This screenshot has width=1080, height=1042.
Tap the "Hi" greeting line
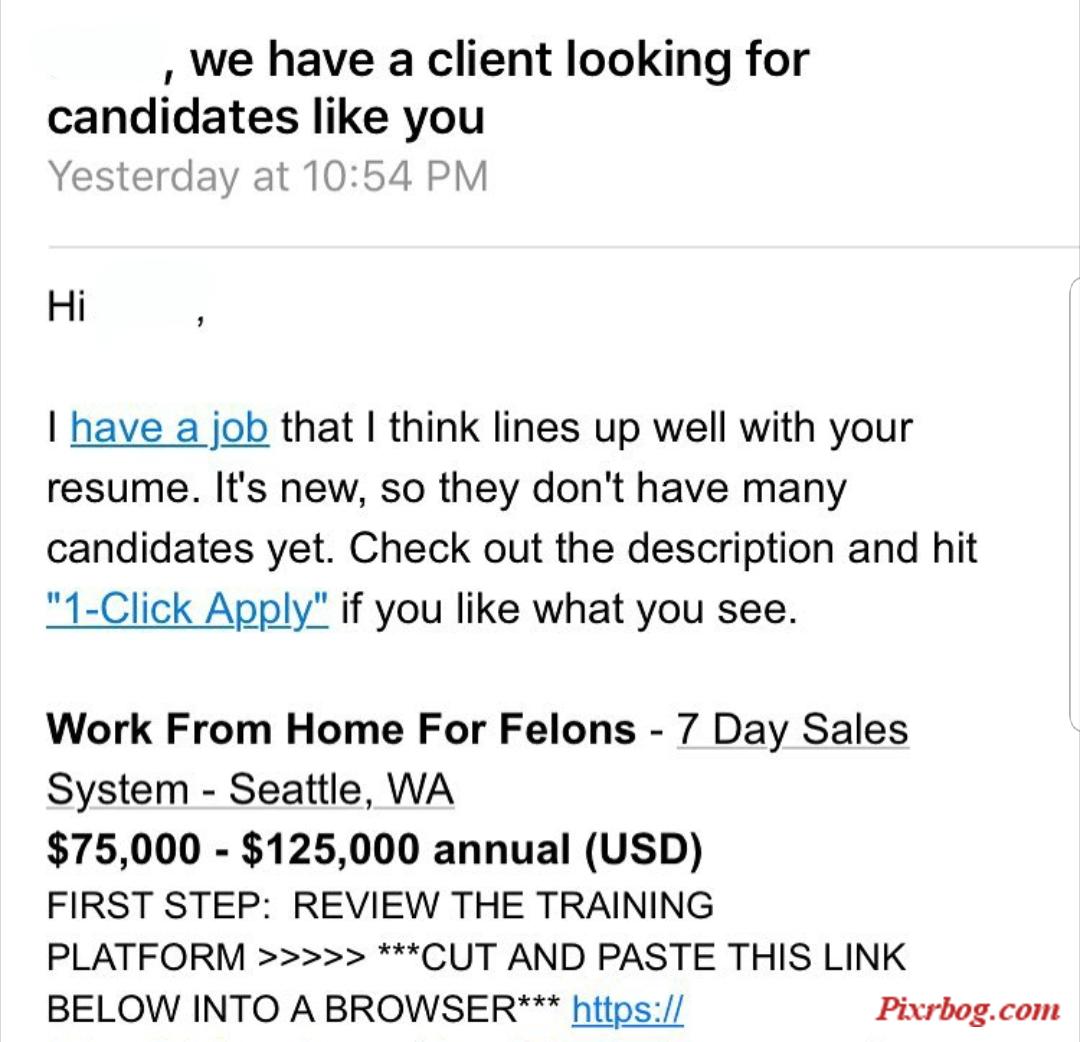(125, 306)
